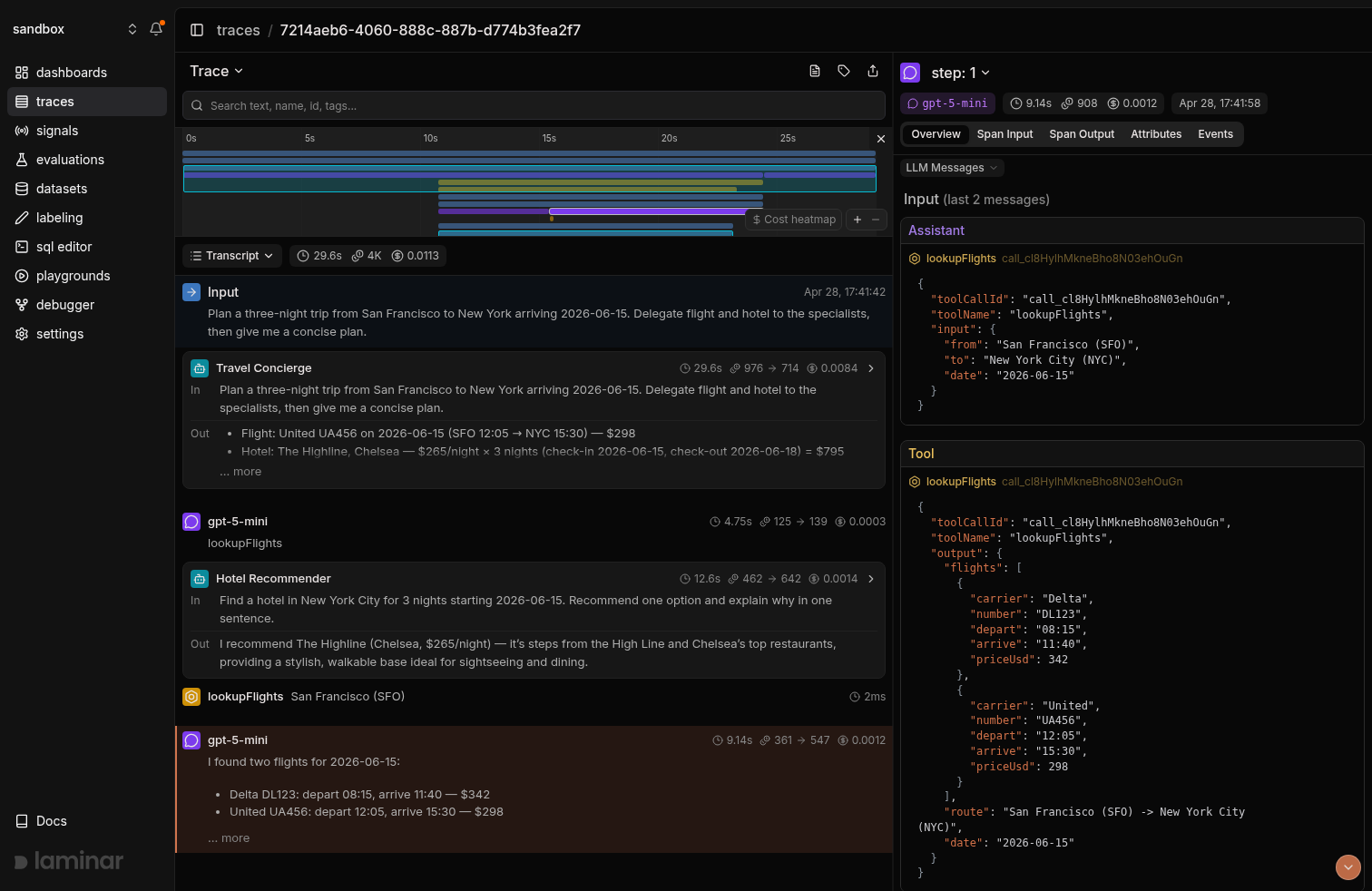The image size is (1372, 891).
Task: Open the evaluations page
Action: click(87, 160)
